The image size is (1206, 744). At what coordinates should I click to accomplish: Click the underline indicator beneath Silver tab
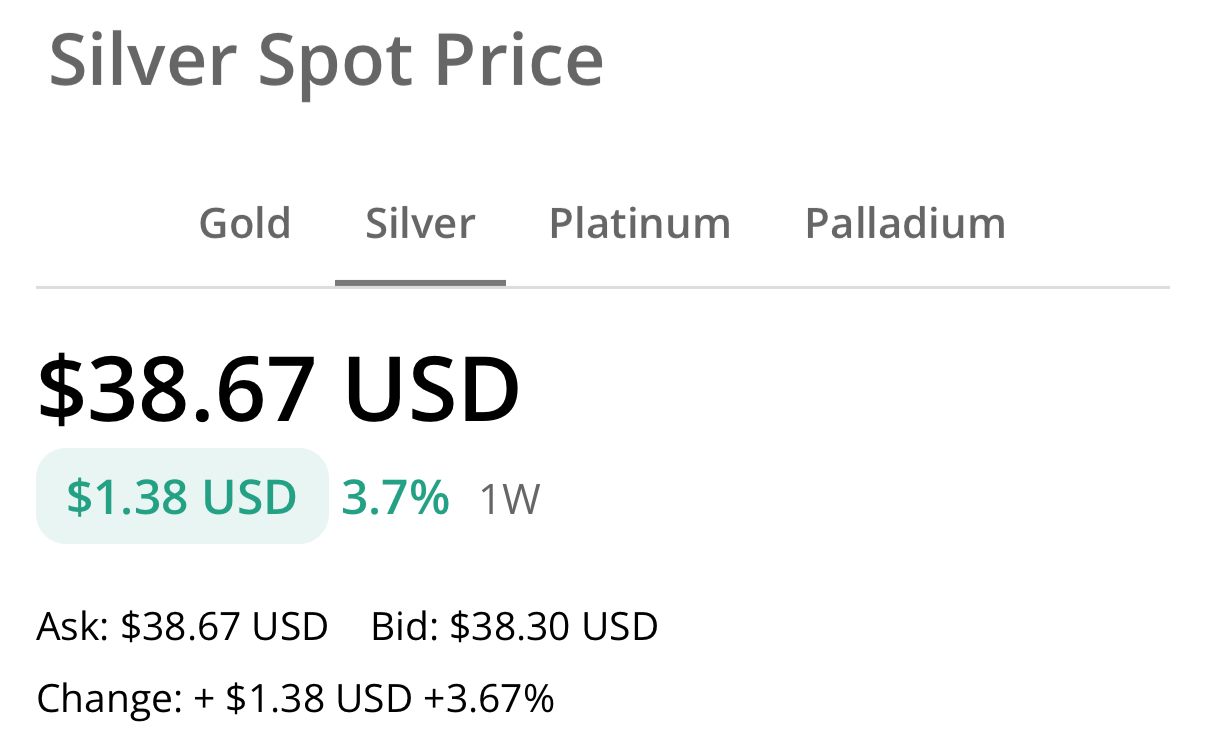[x=420, y=282]
